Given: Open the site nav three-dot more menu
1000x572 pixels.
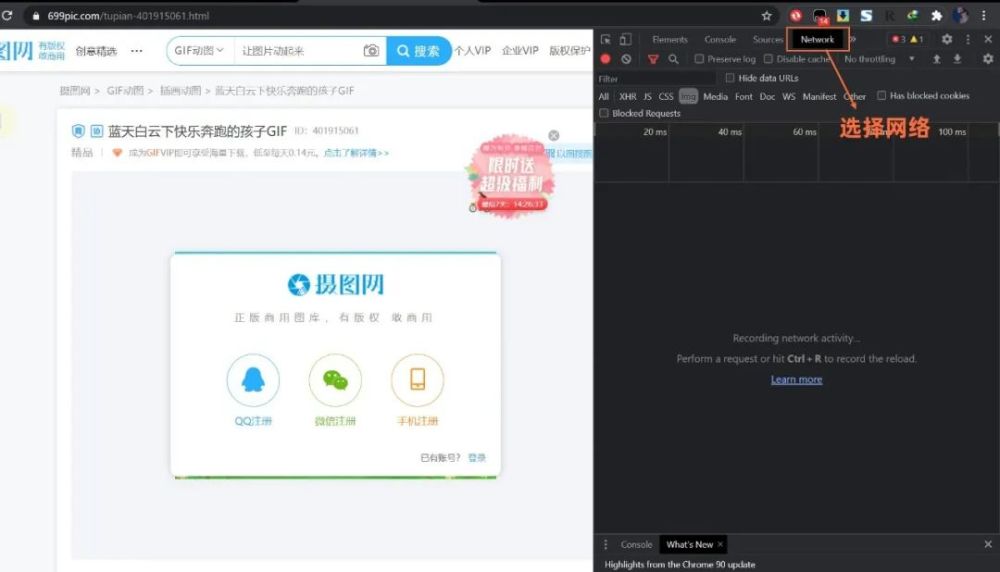Looking at the screenshot, I should point(136,51).
